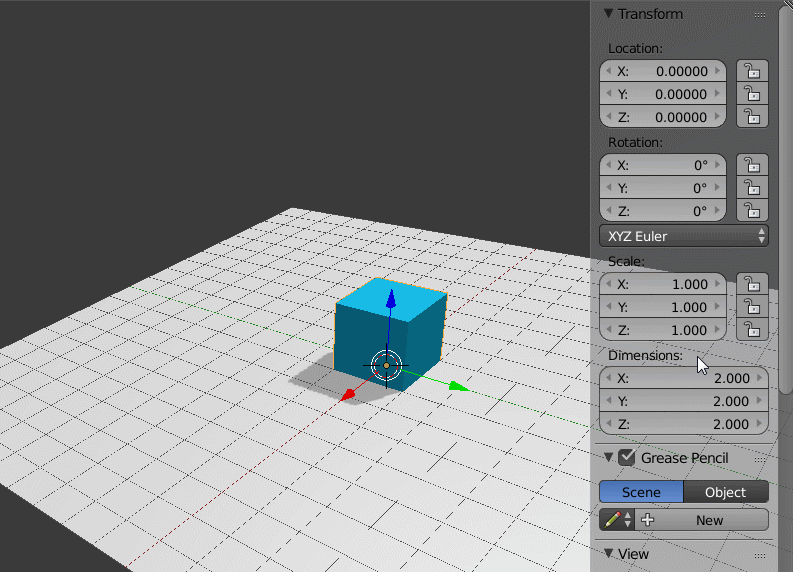Click the Rotation Z value field
This screenshot has width=793, height=572.
click(663, 211)
